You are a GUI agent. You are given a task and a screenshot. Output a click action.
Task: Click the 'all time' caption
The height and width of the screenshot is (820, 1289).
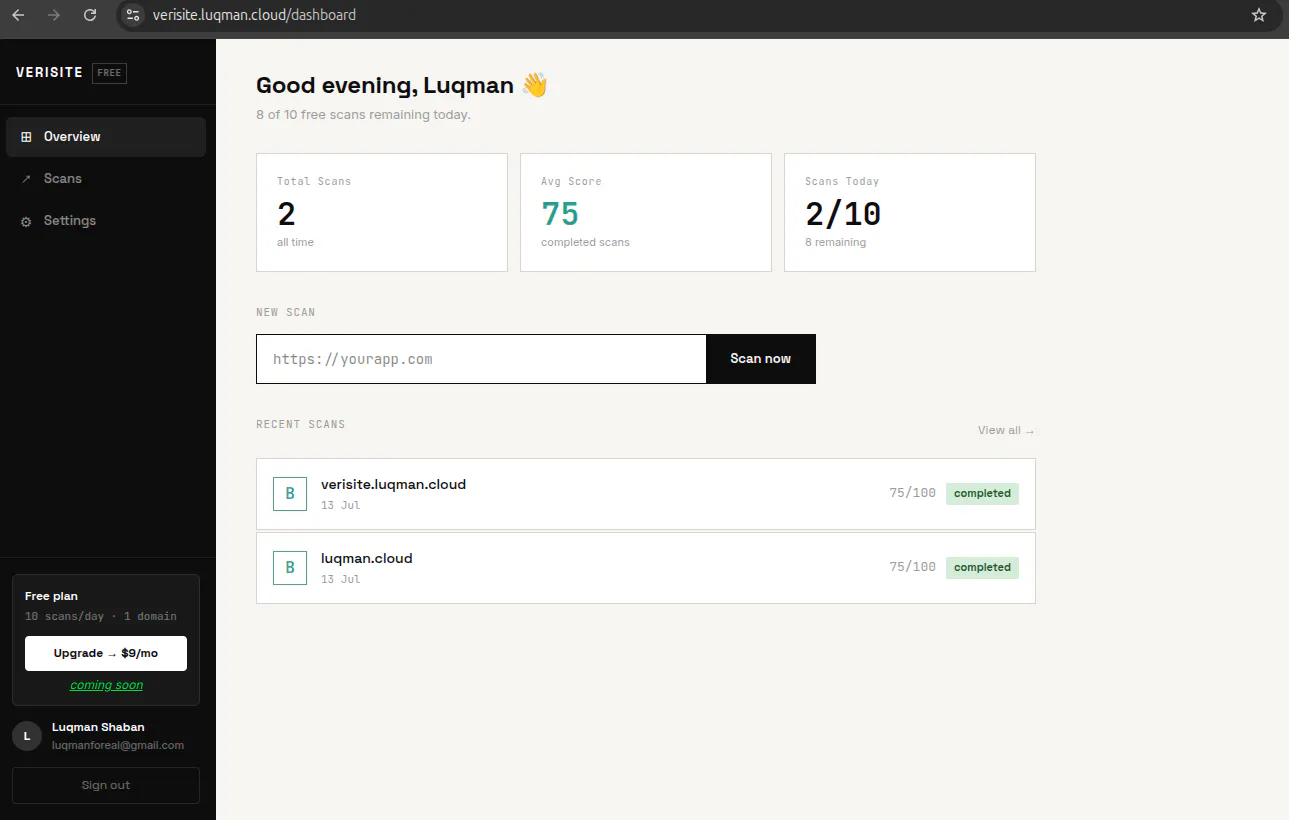tap(295, 242)
